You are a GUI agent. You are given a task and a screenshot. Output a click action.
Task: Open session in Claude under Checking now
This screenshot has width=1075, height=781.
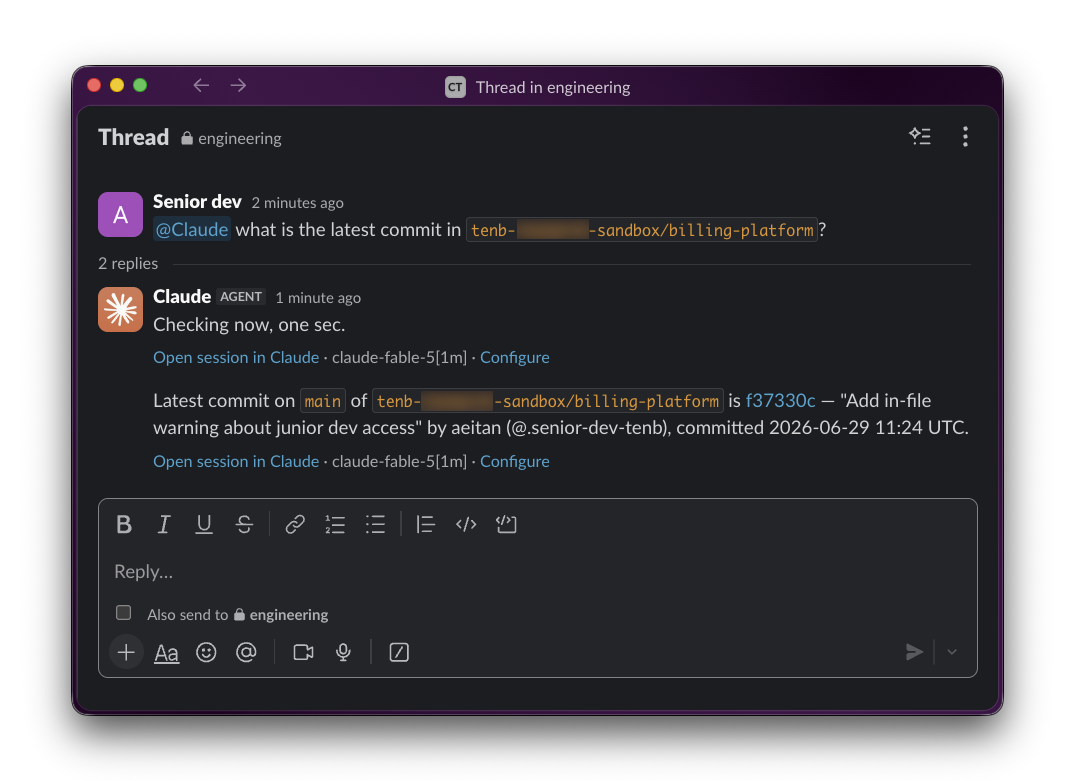[x=236, y=357]
